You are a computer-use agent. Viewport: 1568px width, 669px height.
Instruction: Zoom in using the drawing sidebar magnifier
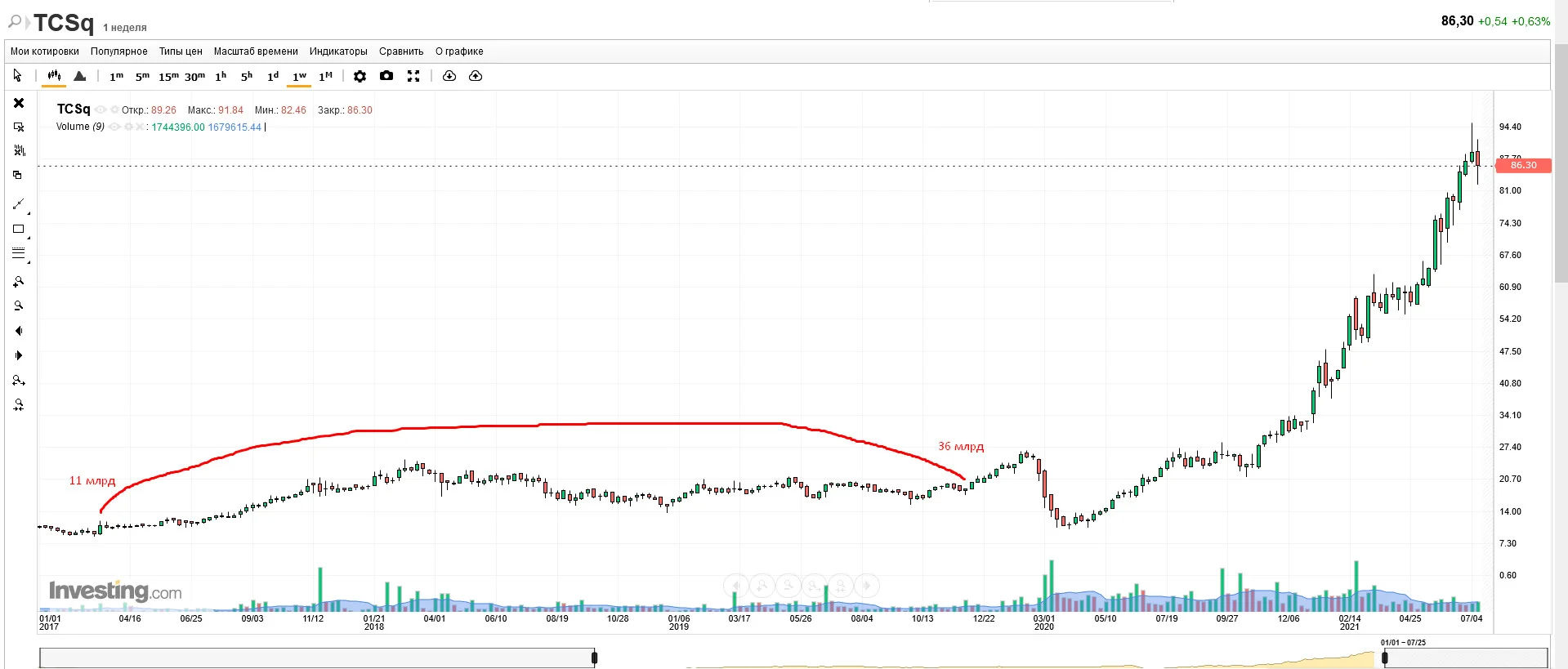pos(19,282)
